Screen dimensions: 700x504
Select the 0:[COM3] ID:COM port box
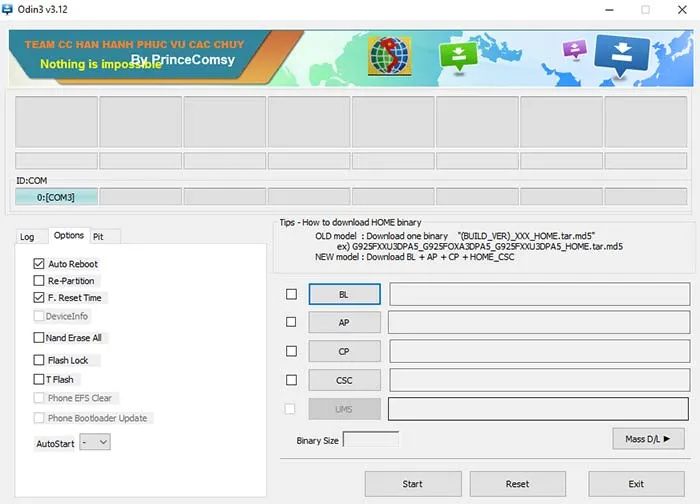click(56, 197)
